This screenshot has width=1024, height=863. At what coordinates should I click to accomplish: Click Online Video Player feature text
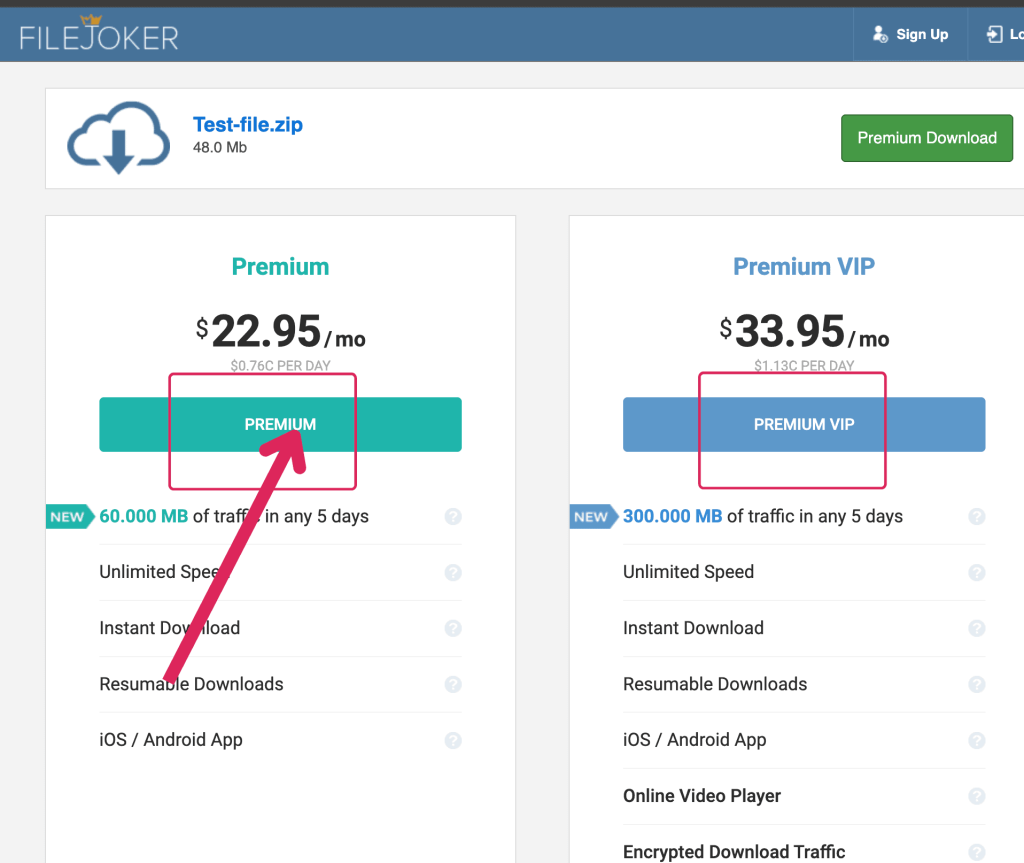pyautogui.click(x=702, y=796)
